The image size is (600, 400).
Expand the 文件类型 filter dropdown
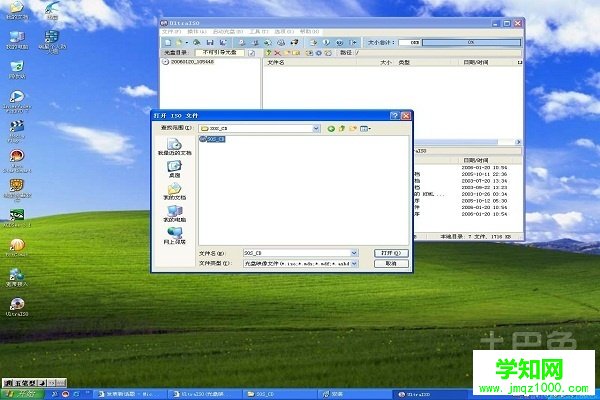pyautogui.click(x=354, y=263)
